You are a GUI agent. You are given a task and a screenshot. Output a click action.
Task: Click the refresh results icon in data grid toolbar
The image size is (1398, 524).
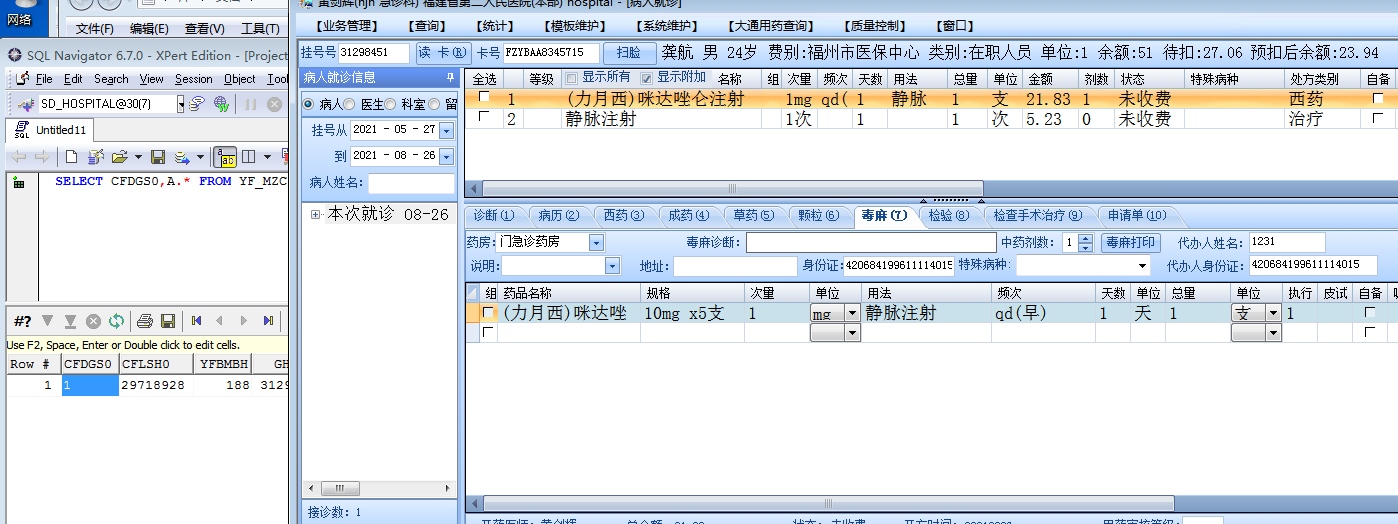117,320
